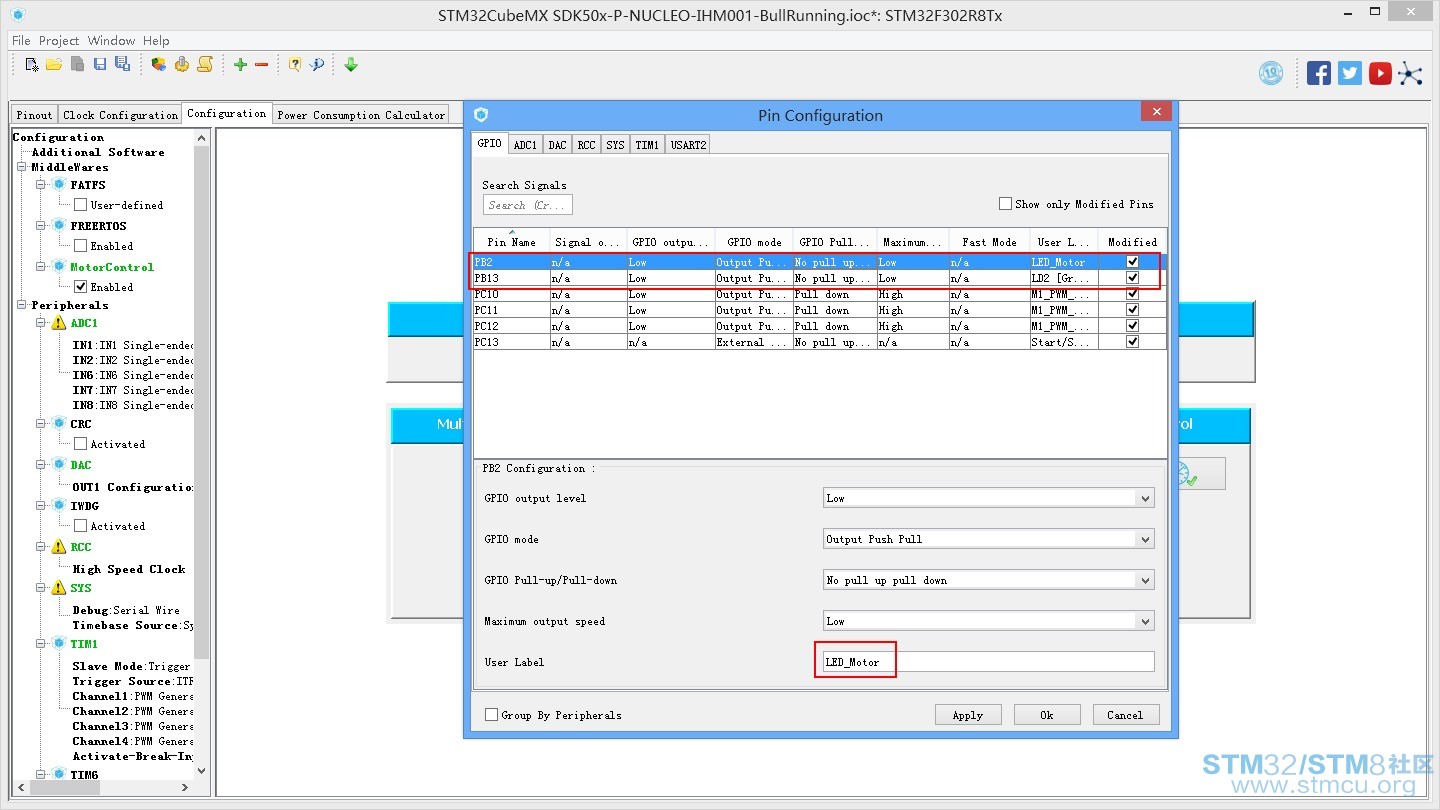The height and width of the screenshot is (810, 1440).
Task: Open a project with the folder icon
Action: point(54,65)
